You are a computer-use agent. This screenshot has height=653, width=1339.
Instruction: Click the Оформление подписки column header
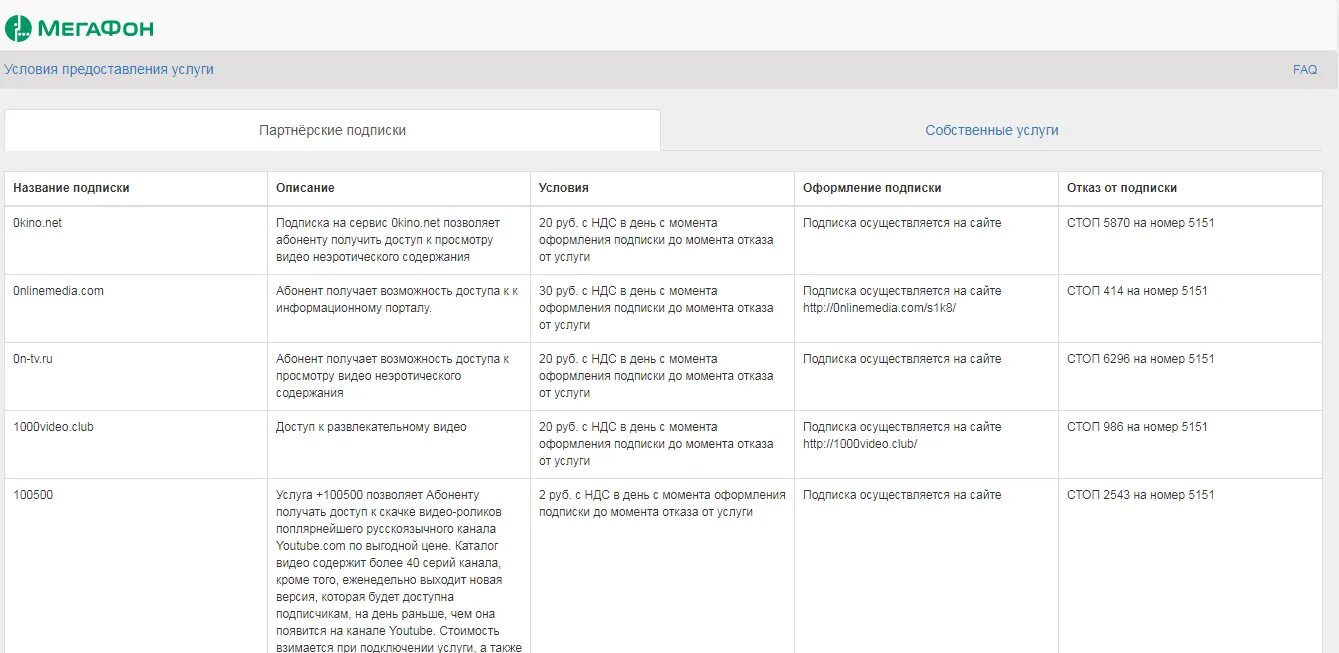[x=872, y=188]
